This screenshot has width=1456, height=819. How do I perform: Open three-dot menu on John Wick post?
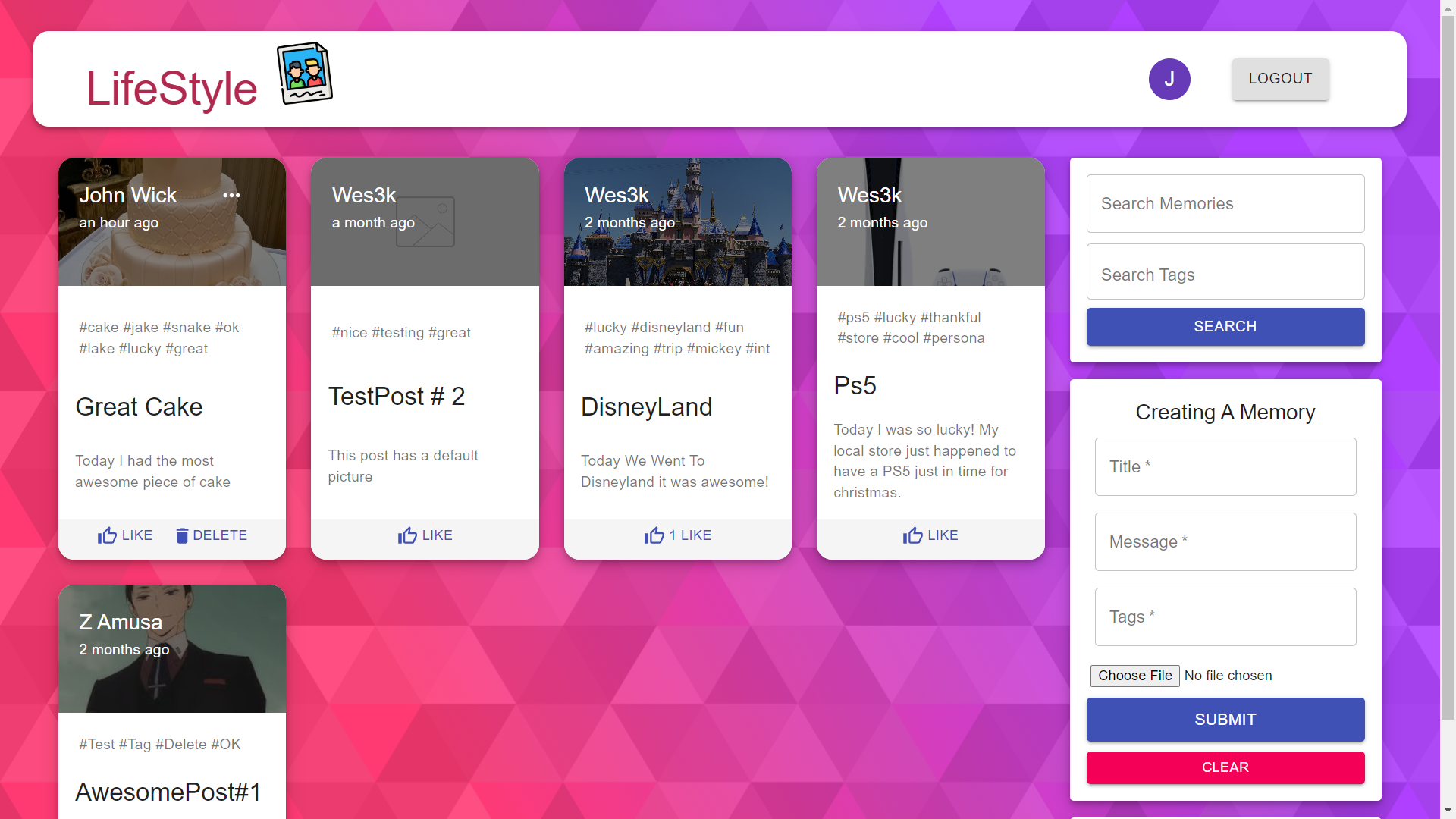coord(231,196)
